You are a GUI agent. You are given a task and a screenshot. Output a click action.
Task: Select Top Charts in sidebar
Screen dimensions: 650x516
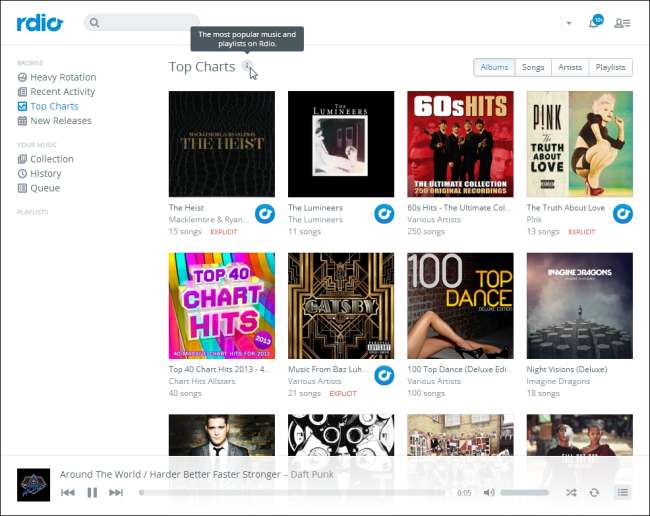tap(48, 106)
